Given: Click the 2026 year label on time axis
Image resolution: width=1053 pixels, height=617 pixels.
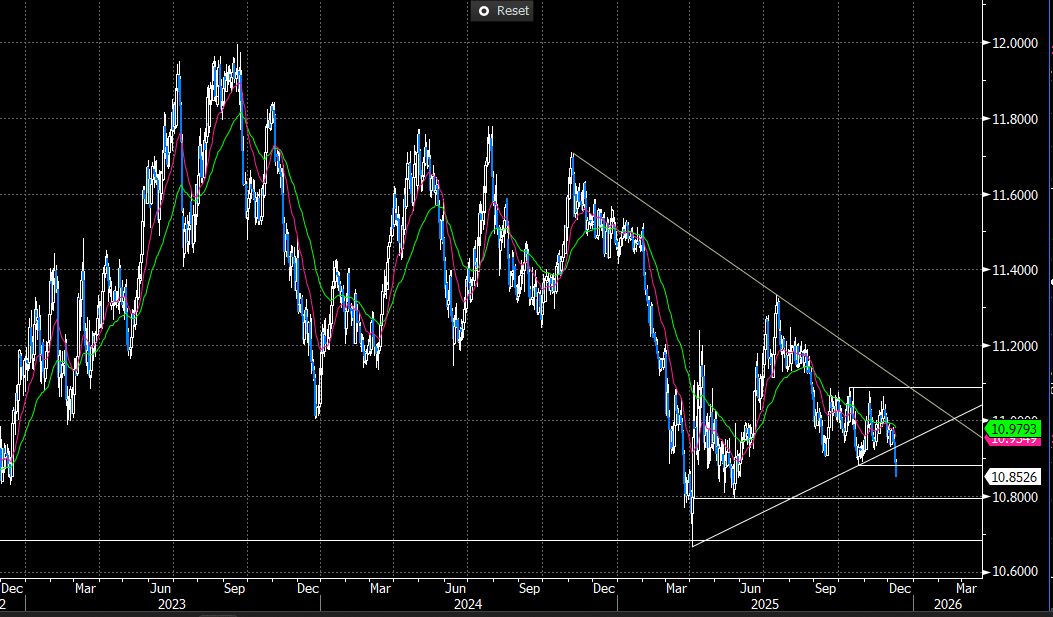Looking at the screenshot, I should coord(946,604).
